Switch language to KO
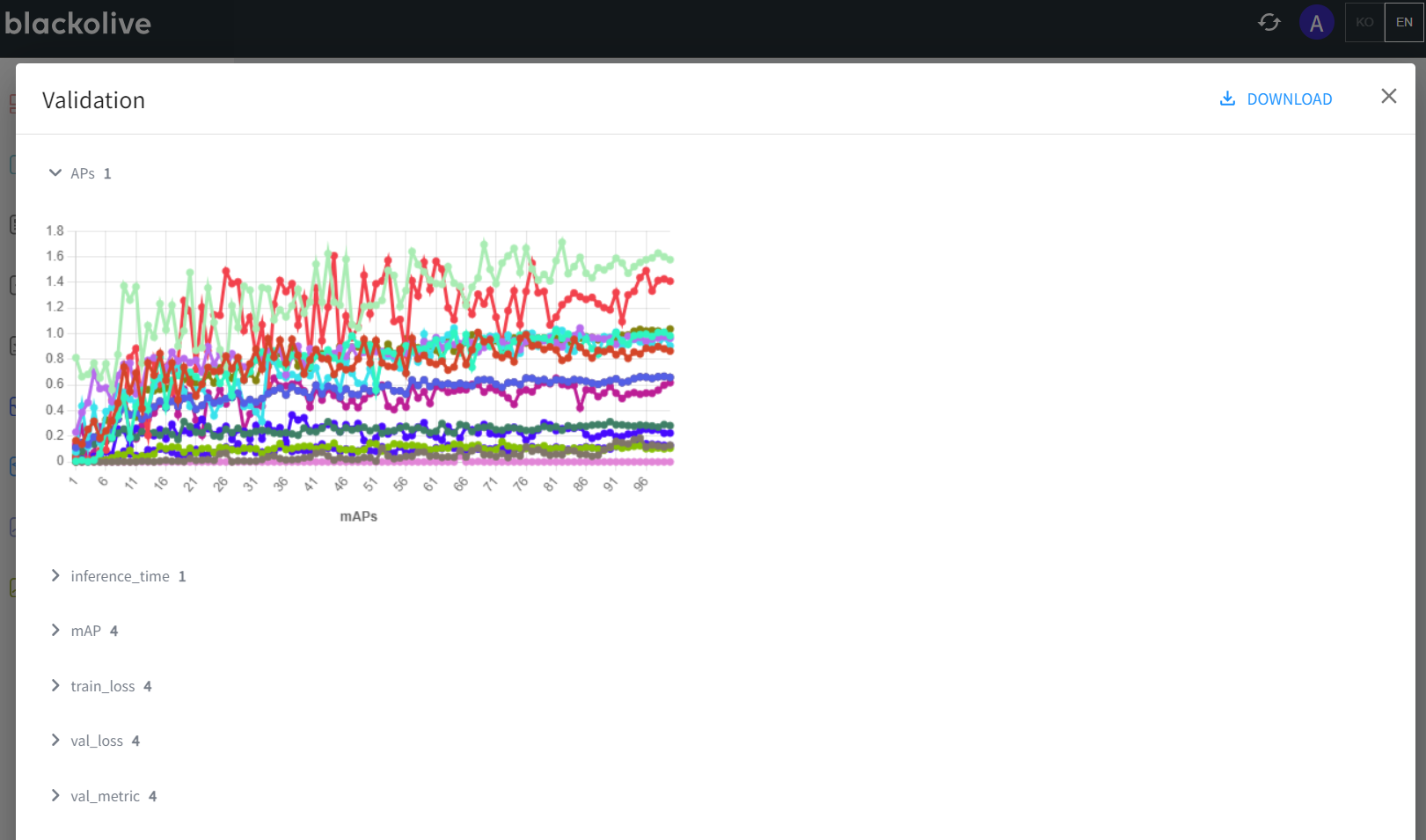Screen dimensions: 1426x840 tap(1364, 22)
